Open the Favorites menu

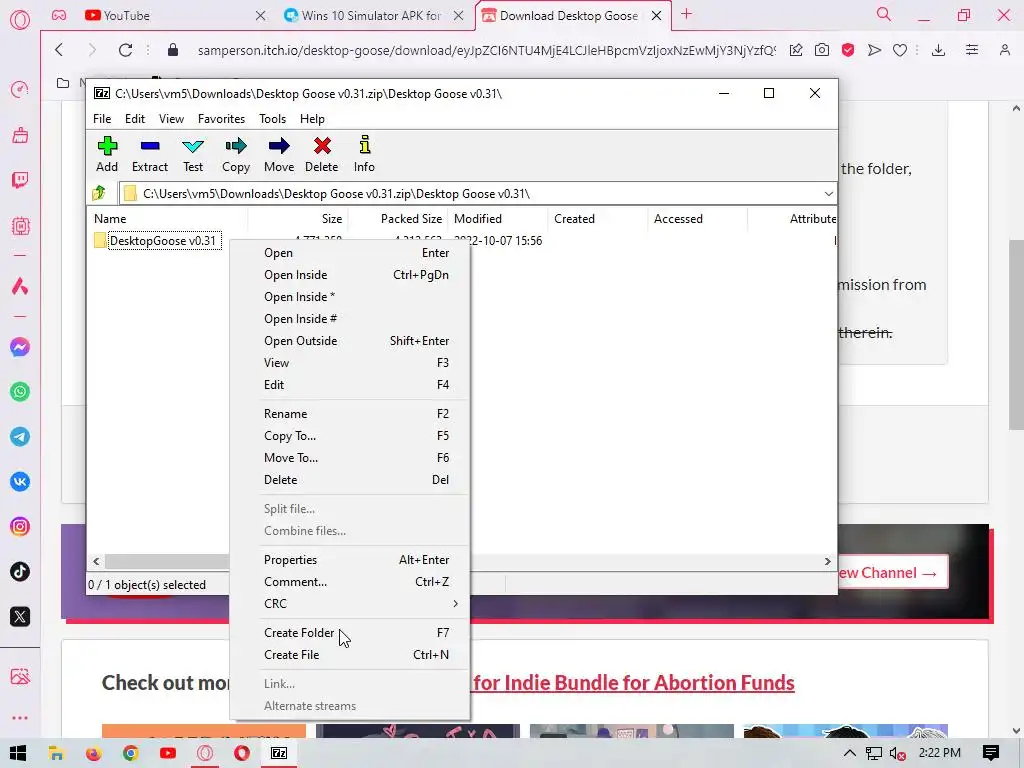pyautogui.click(x=221, y=119)
